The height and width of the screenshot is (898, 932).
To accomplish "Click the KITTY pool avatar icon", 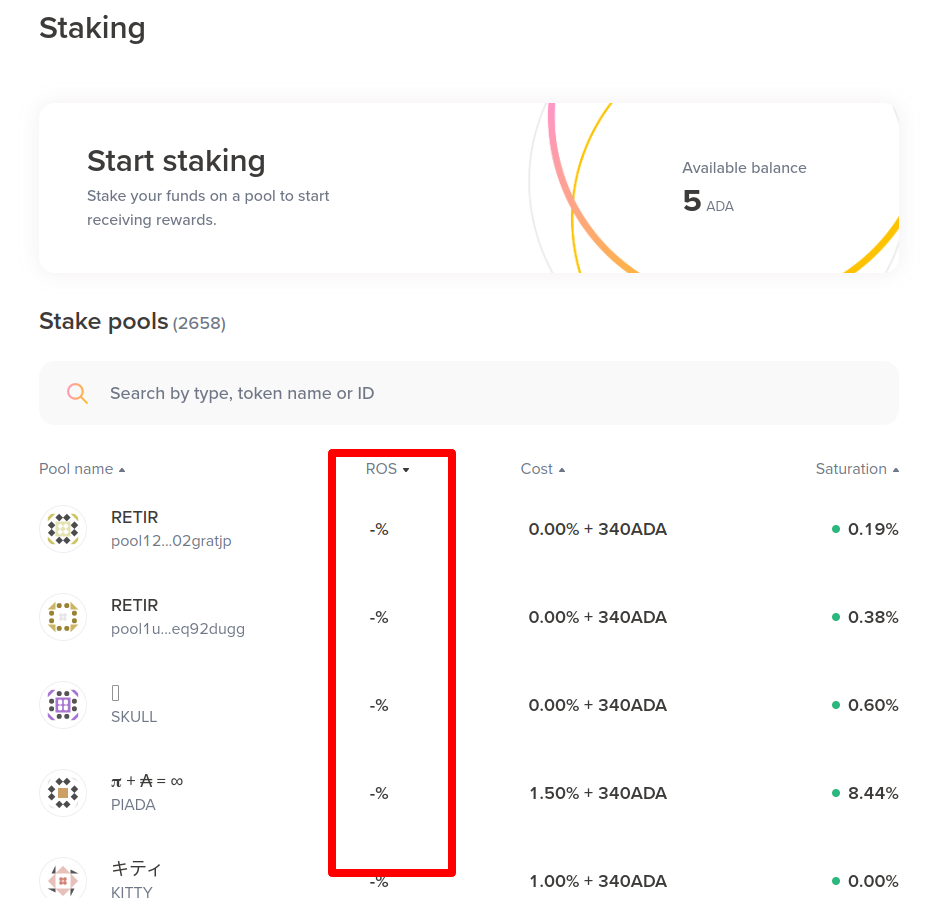I will [63, 881].
